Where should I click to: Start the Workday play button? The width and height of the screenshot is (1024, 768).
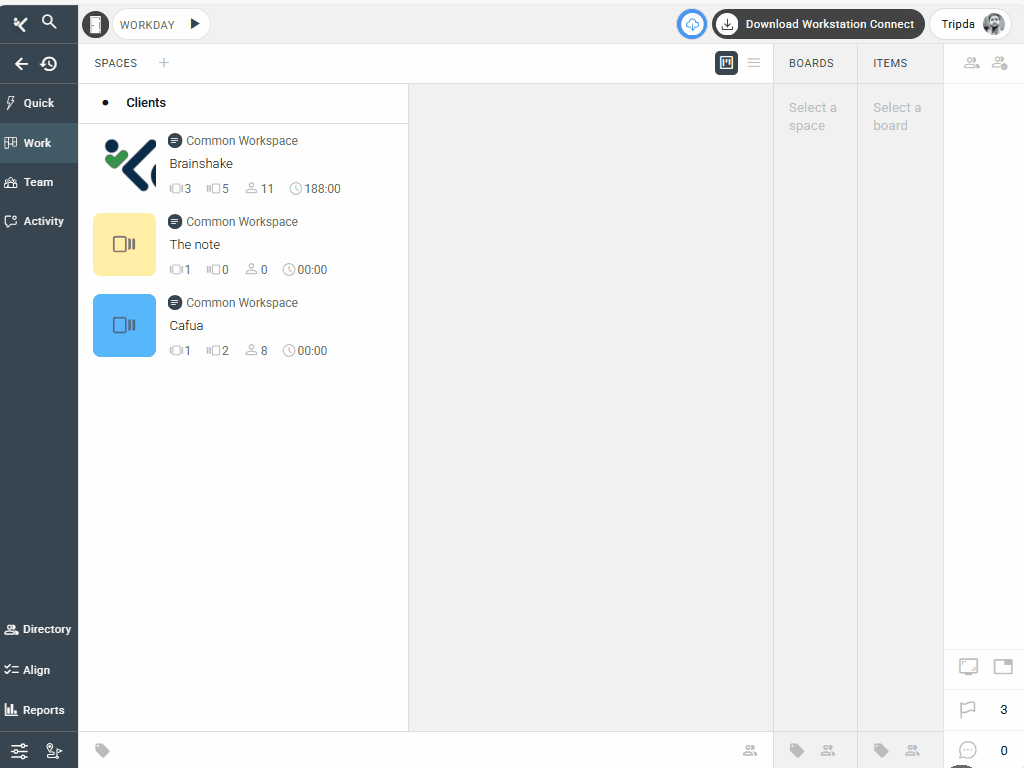point(195,24)
